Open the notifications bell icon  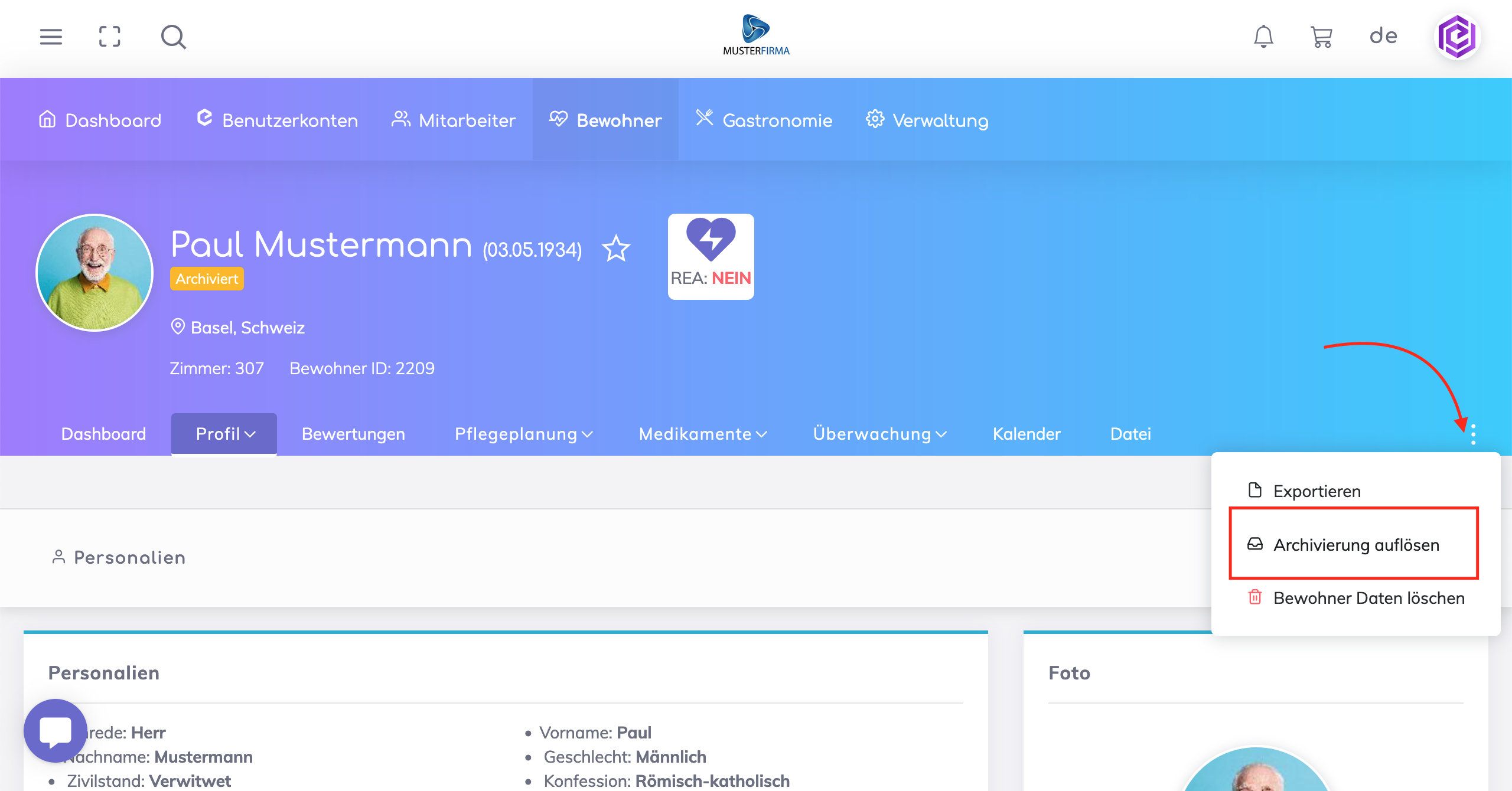[1263, 37]
